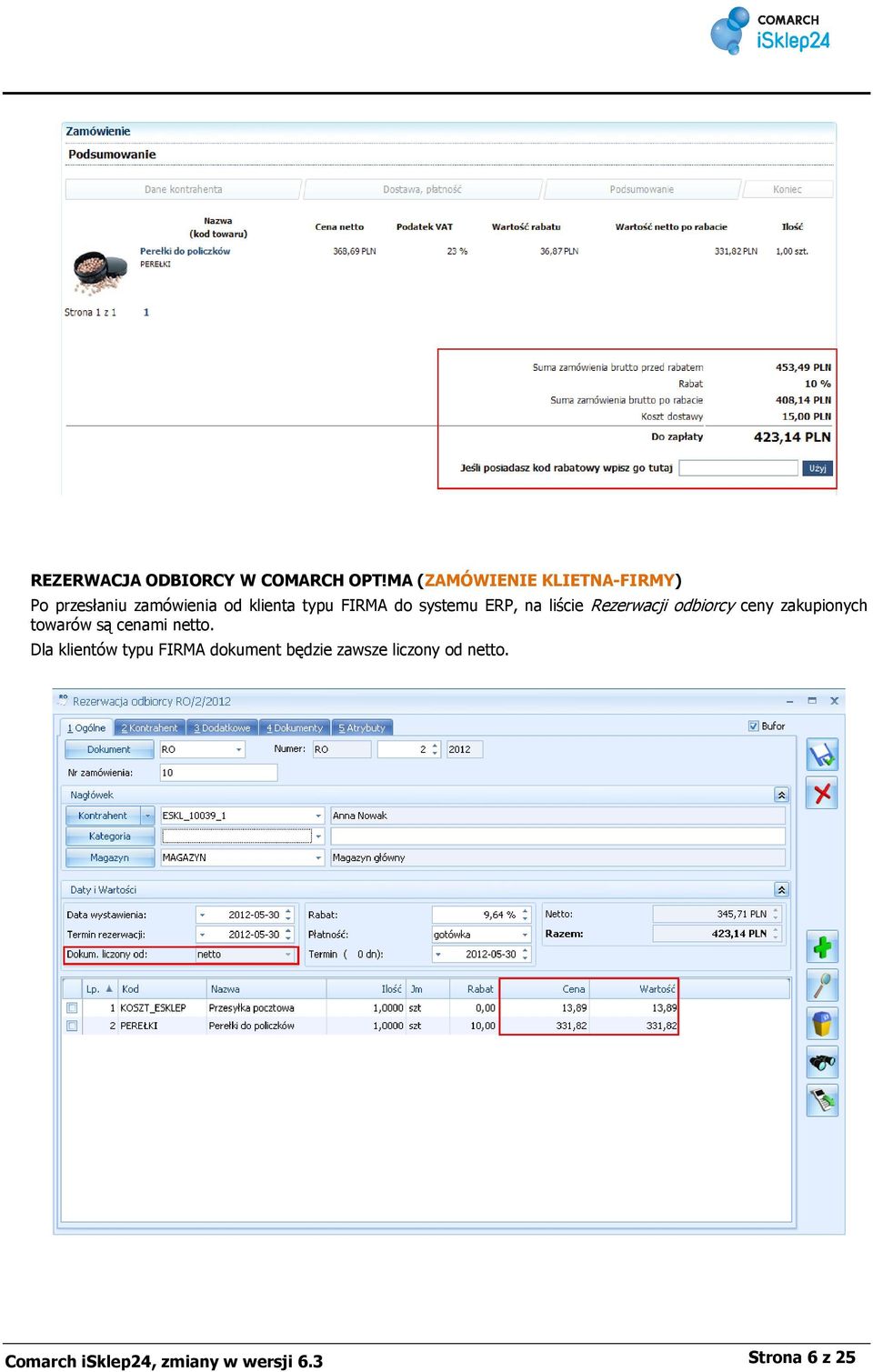The height and width of the screenshot is (1372, 873).
Task: Switch to the 3 Dodatkowe tab
Action: tap(222, 727)
